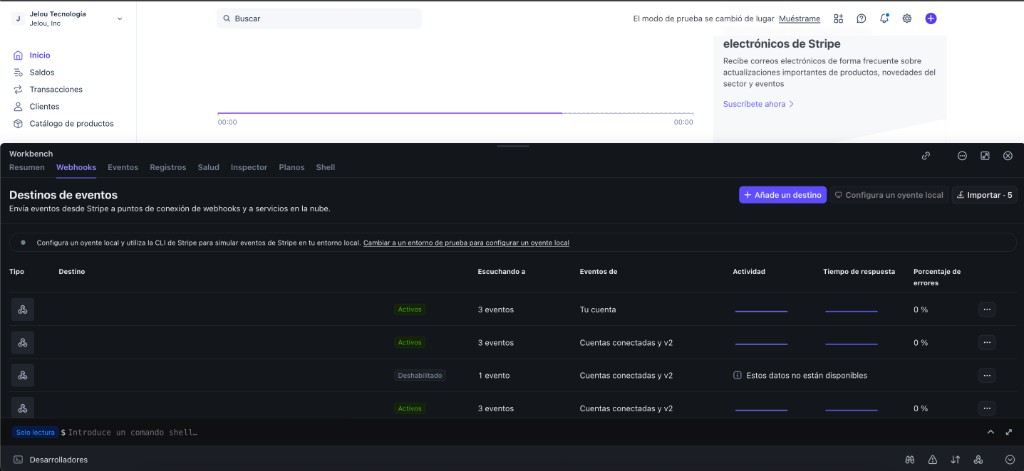The height and width of the screenshot is (471, 1024).
Task: Click the Actividad column header
Action: coord(749,272)
